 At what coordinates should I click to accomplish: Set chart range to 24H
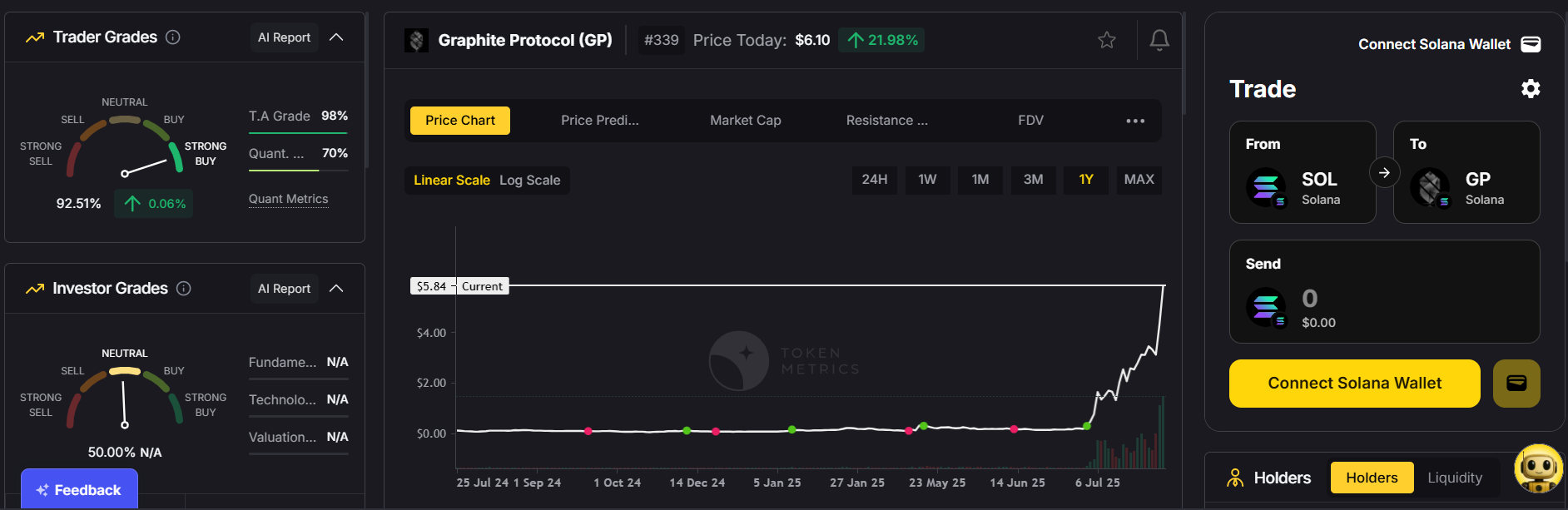(875, 180)
